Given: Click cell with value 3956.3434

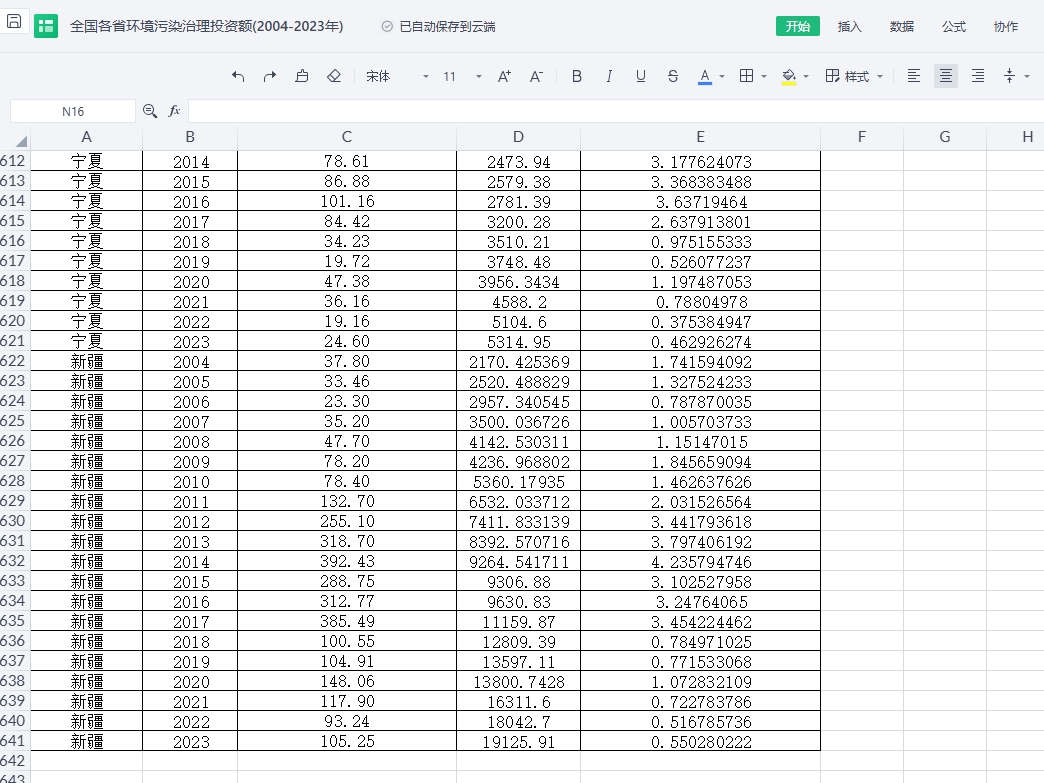Looking at the screenshot, I should tap(518, 281).
